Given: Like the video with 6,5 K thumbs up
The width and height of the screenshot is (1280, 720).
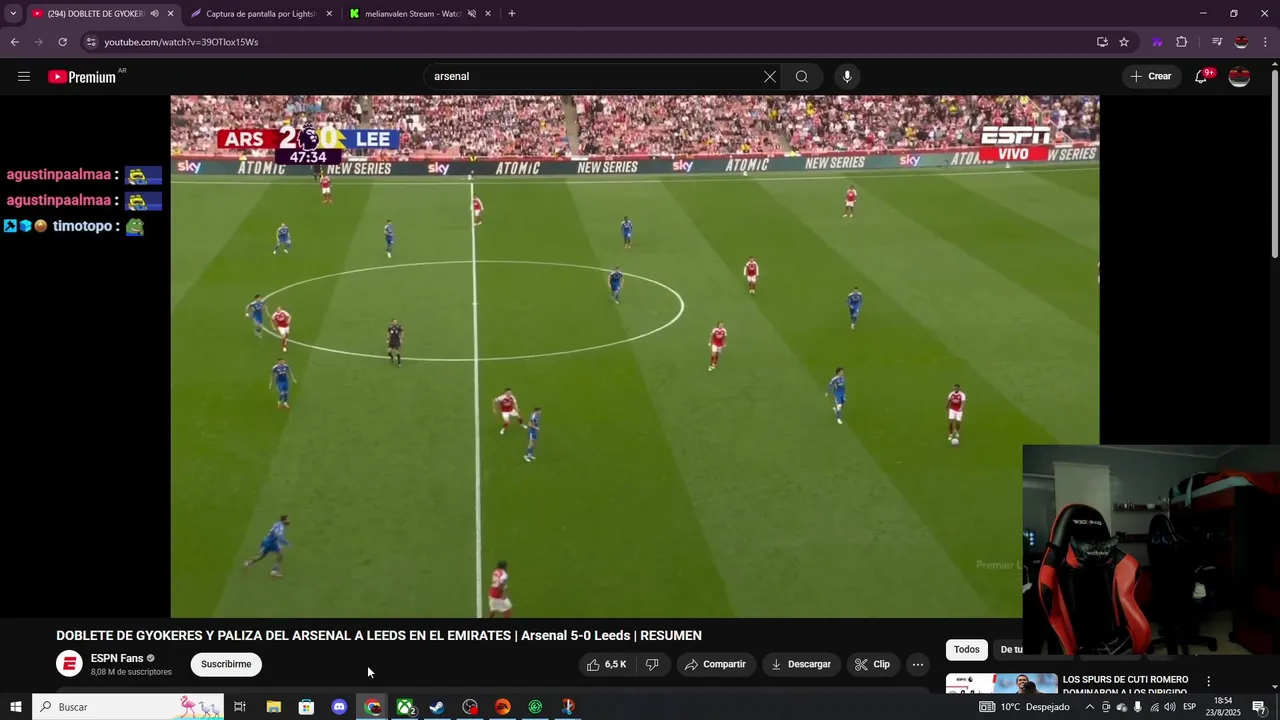Looking at the screenshot, I should pyautogui.click(x=607, y=664).
